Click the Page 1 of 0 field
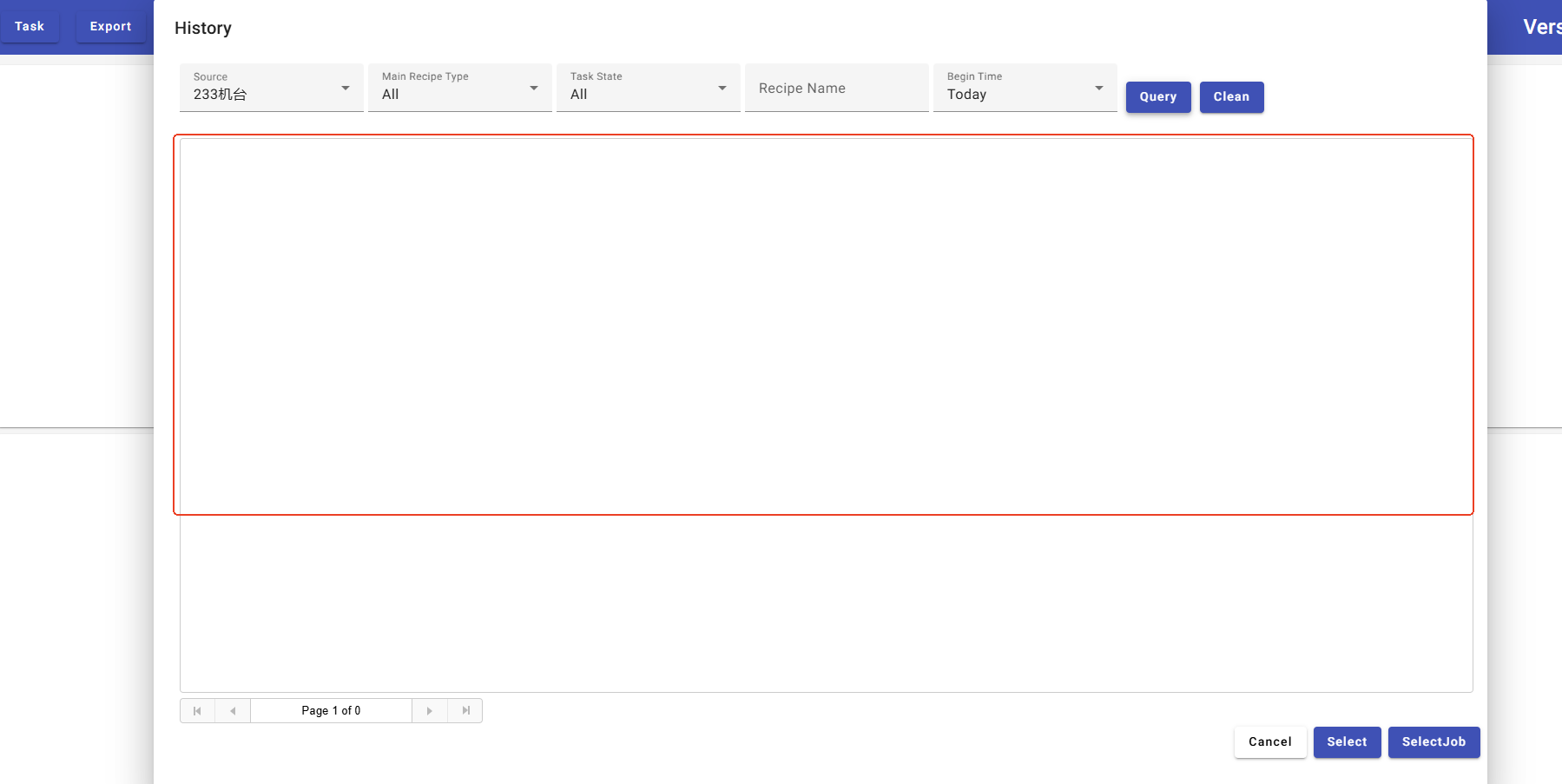Viewport: 1562px width, 784px height. pyautogui.click(x=331, y=711)
